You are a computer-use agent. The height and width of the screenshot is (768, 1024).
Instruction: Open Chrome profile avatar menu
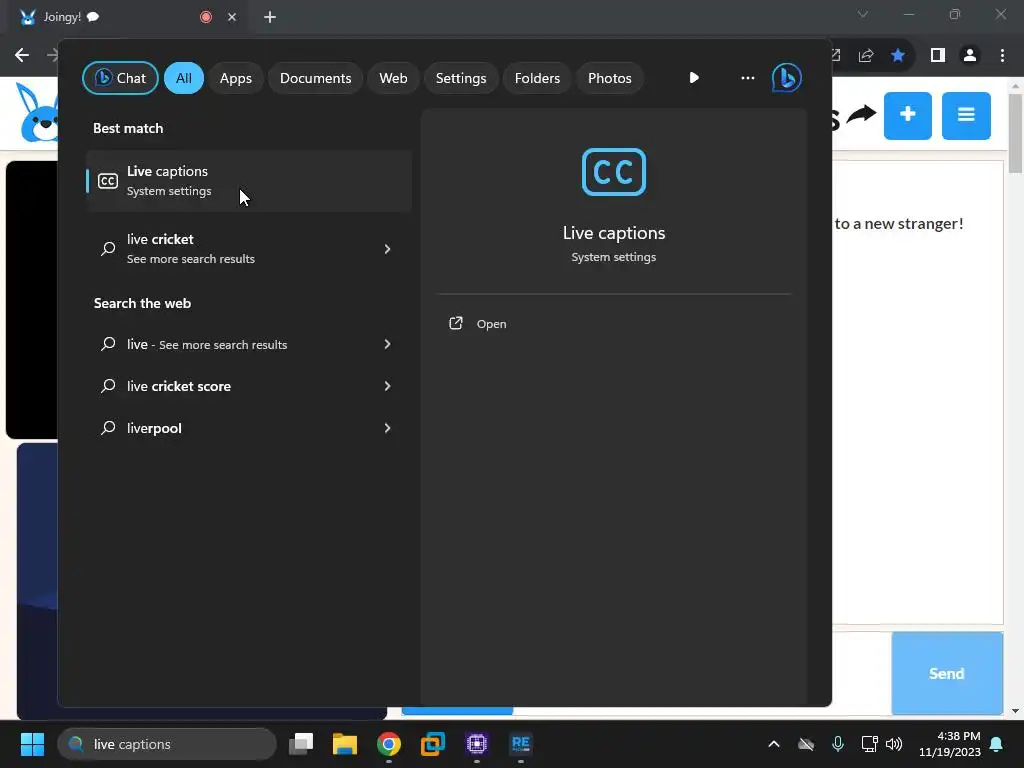tap(970, 56)
